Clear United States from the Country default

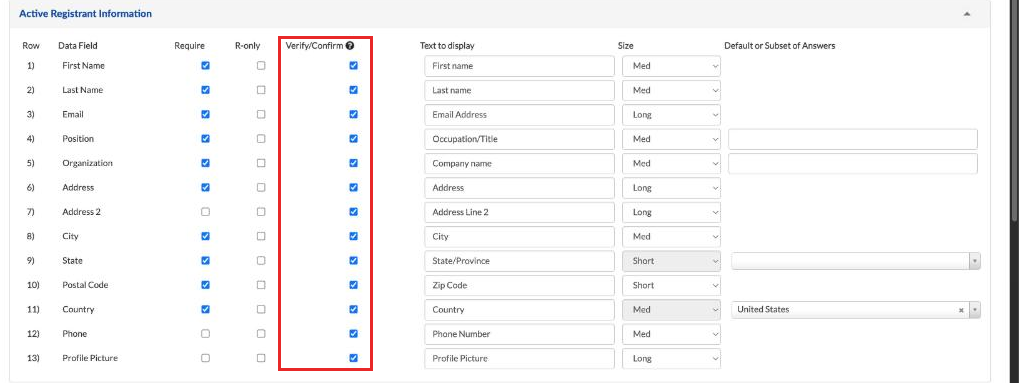pos(961,310)
